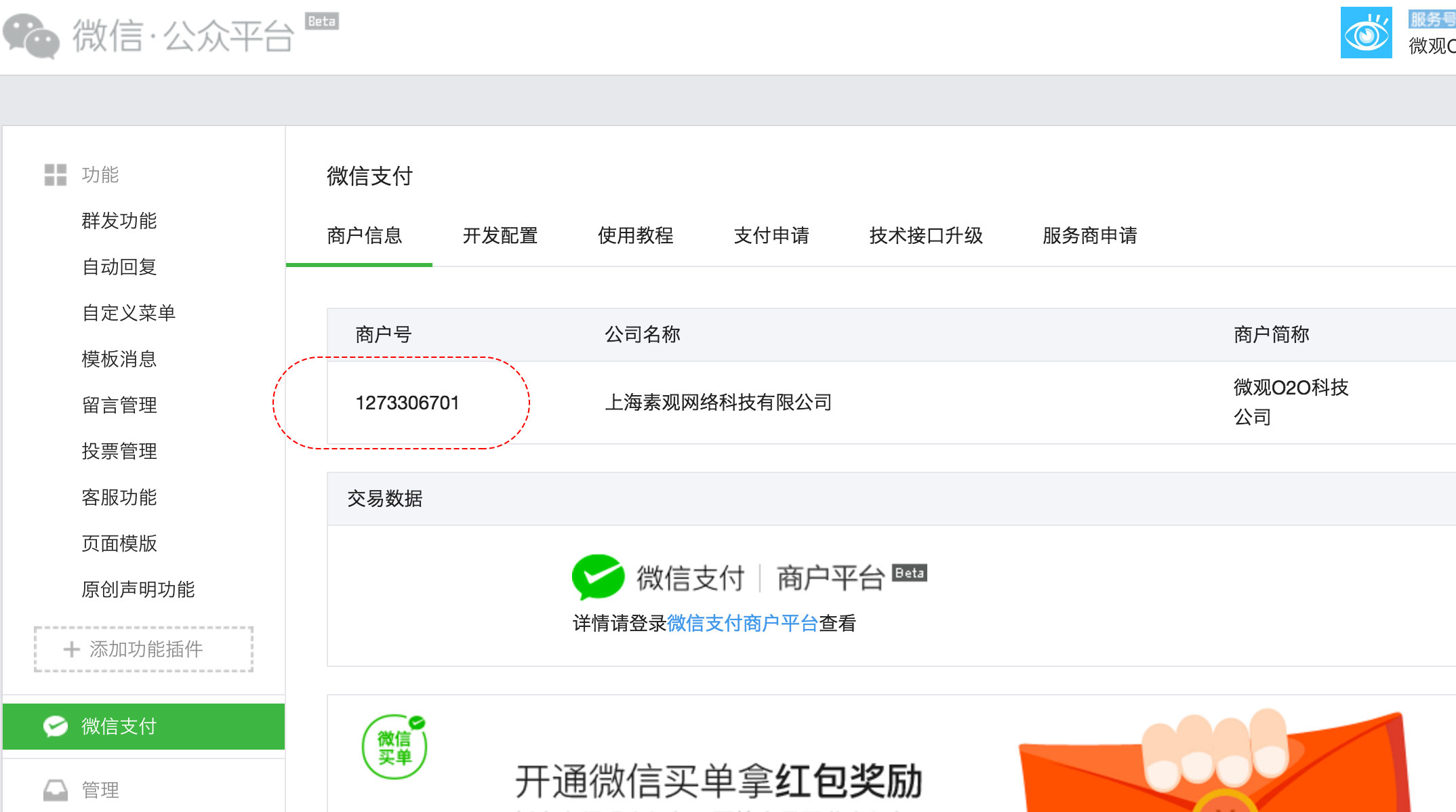This screenshot has width=1456, height=812.
Task: Click the 商户简称 column header
Action: coord(1271,334)
